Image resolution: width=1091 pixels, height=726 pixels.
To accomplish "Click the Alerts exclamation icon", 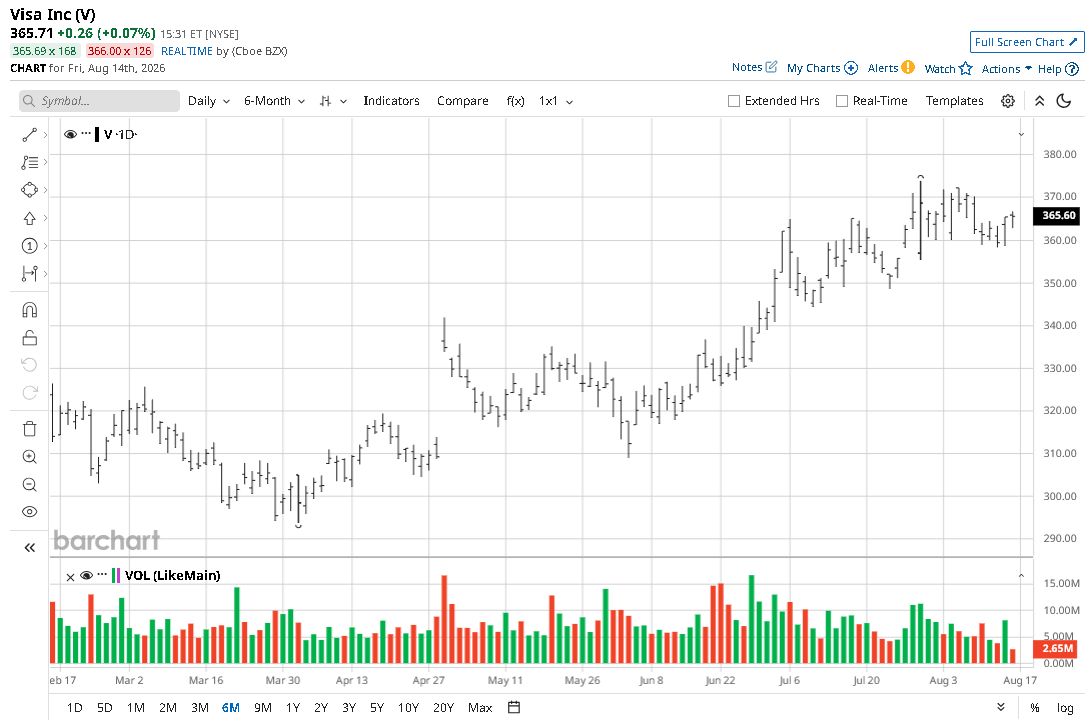I will coord(908,68).
